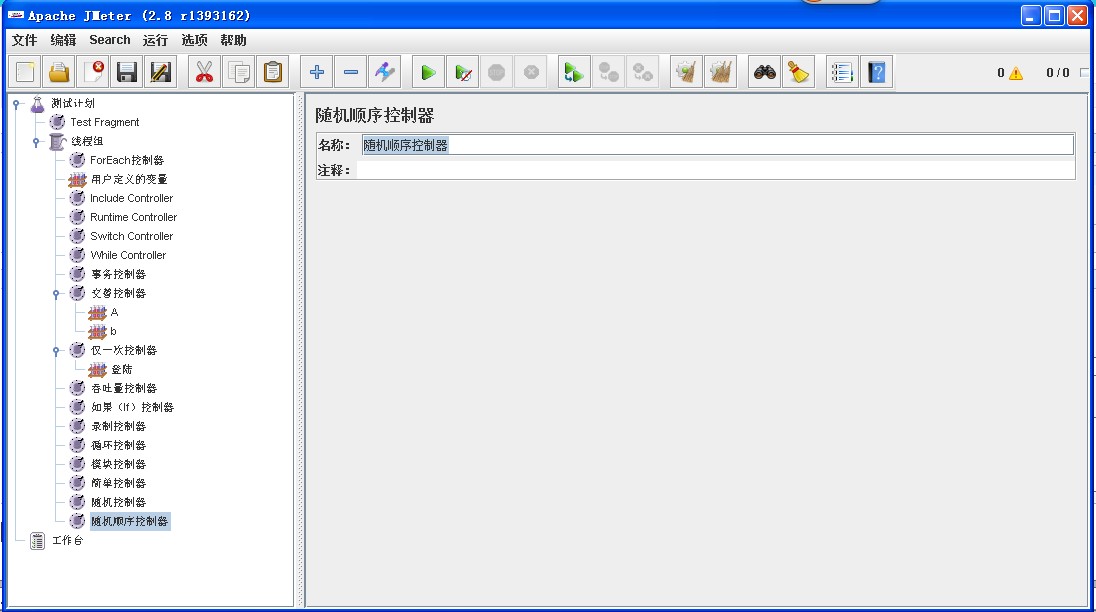Open the 帮助 menu
1096x612 pixels.
click(233, 41)
